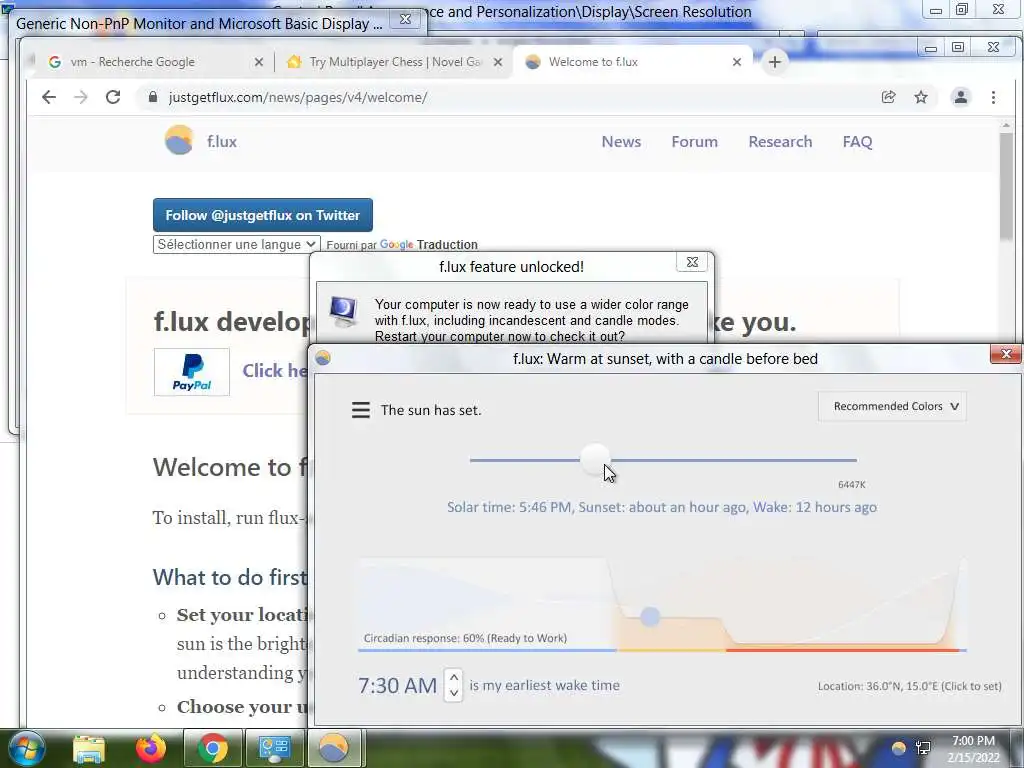Click Follow @justgetflux on Twitter button
This screenshot has height=768, width=1024.
263,215
